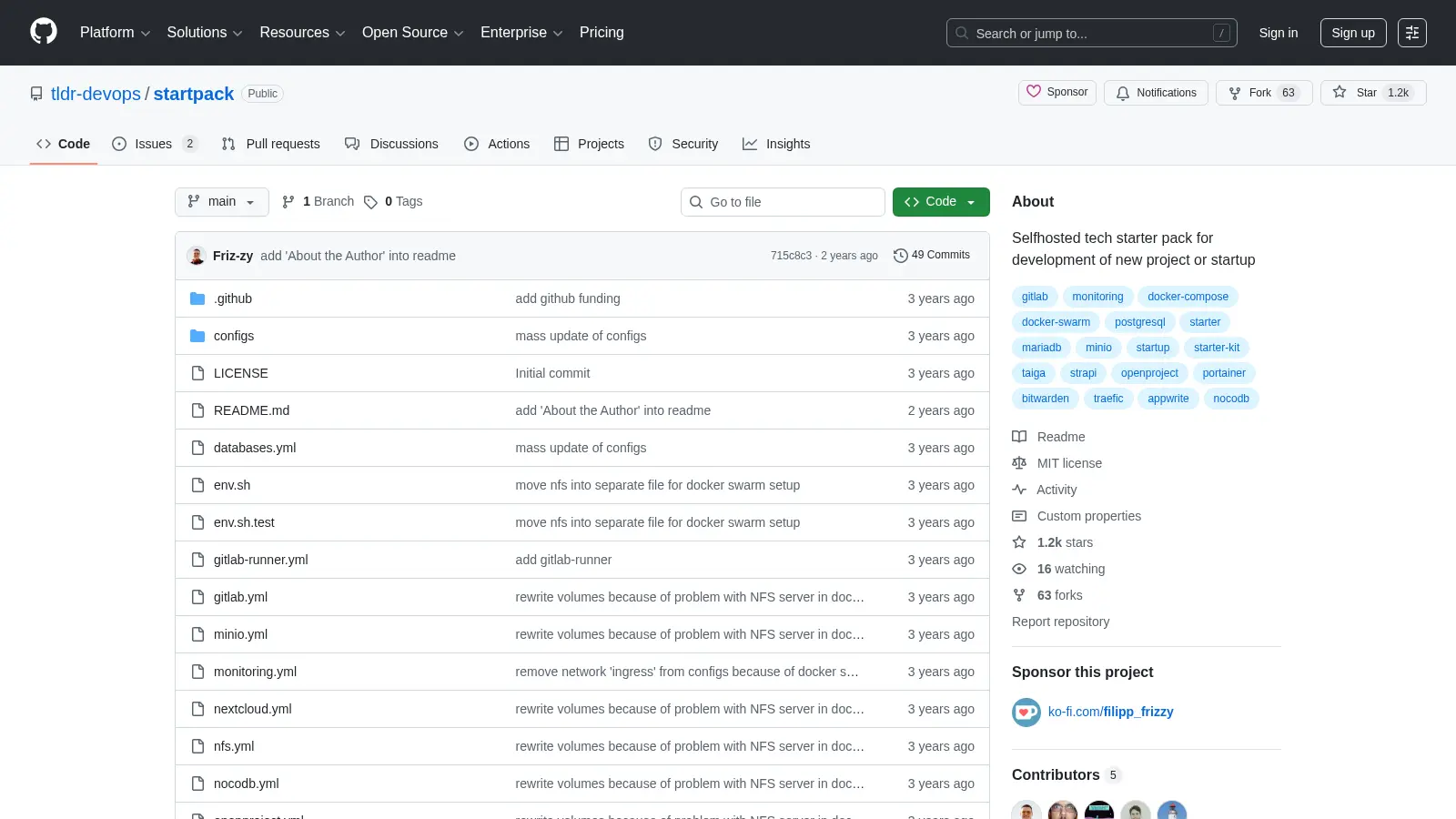View the 49 Commits history
Image resolution: width=1456 pixels, height=819 pixels.
pyautogui.click(x=932, y=256)
